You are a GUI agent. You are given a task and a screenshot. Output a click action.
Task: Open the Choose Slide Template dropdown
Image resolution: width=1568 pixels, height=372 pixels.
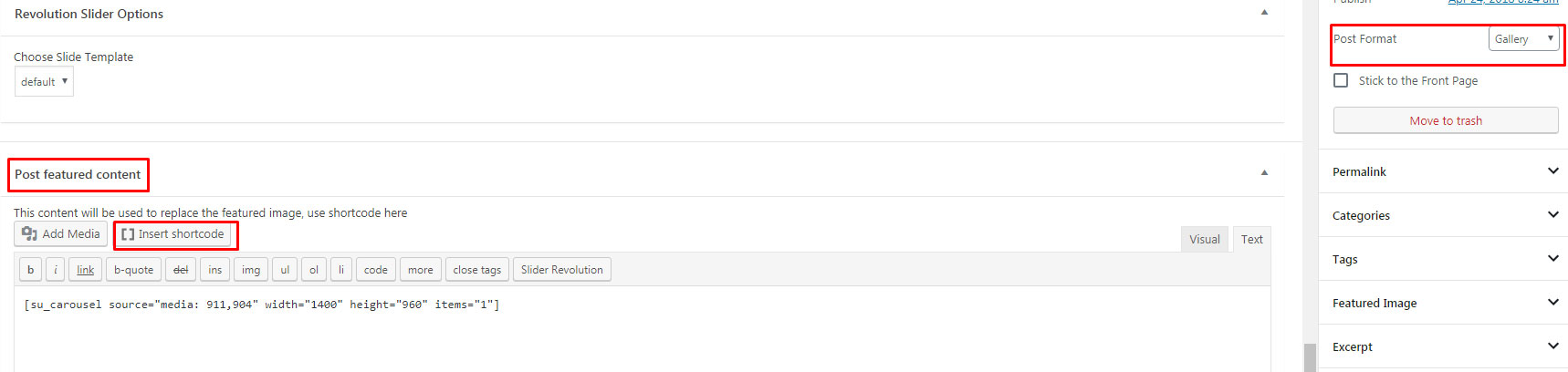point(44,81)
